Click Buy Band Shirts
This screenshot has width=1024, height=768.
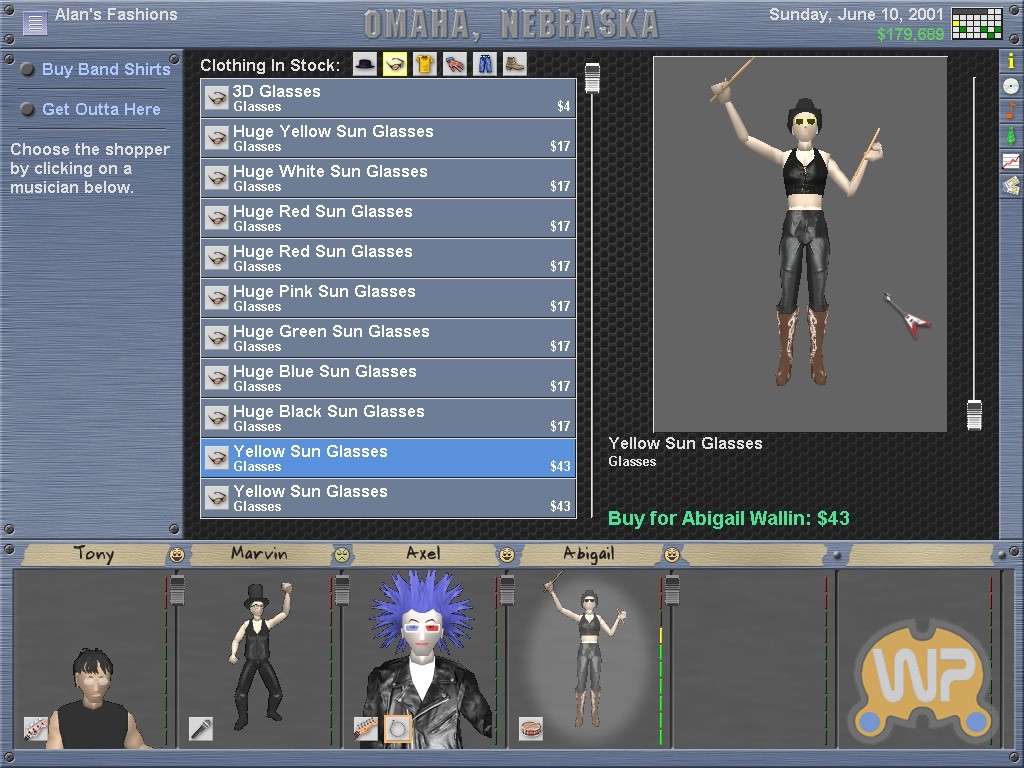[x=106, y=69]
